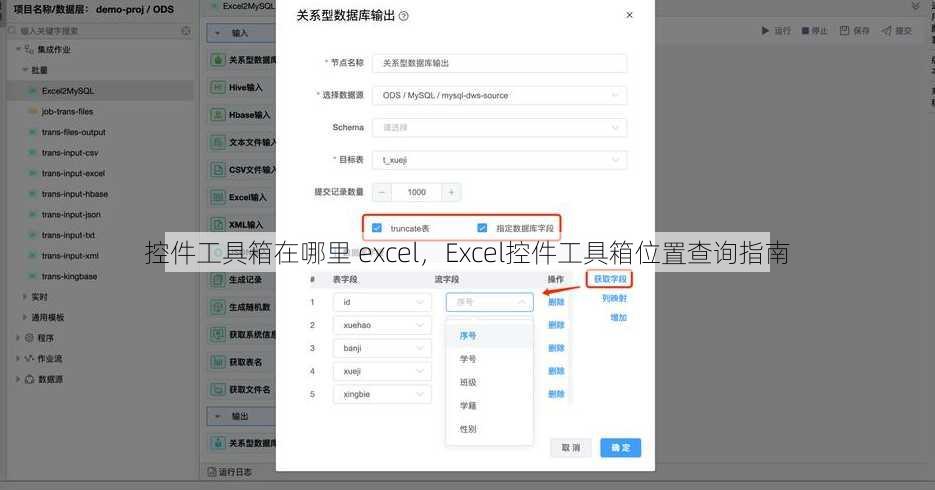The height and width of the screenshot is (490, 935).
Task: Click the 停止 stop icon in toolbar
Action: pyautogui.click(x=805, y=30)
